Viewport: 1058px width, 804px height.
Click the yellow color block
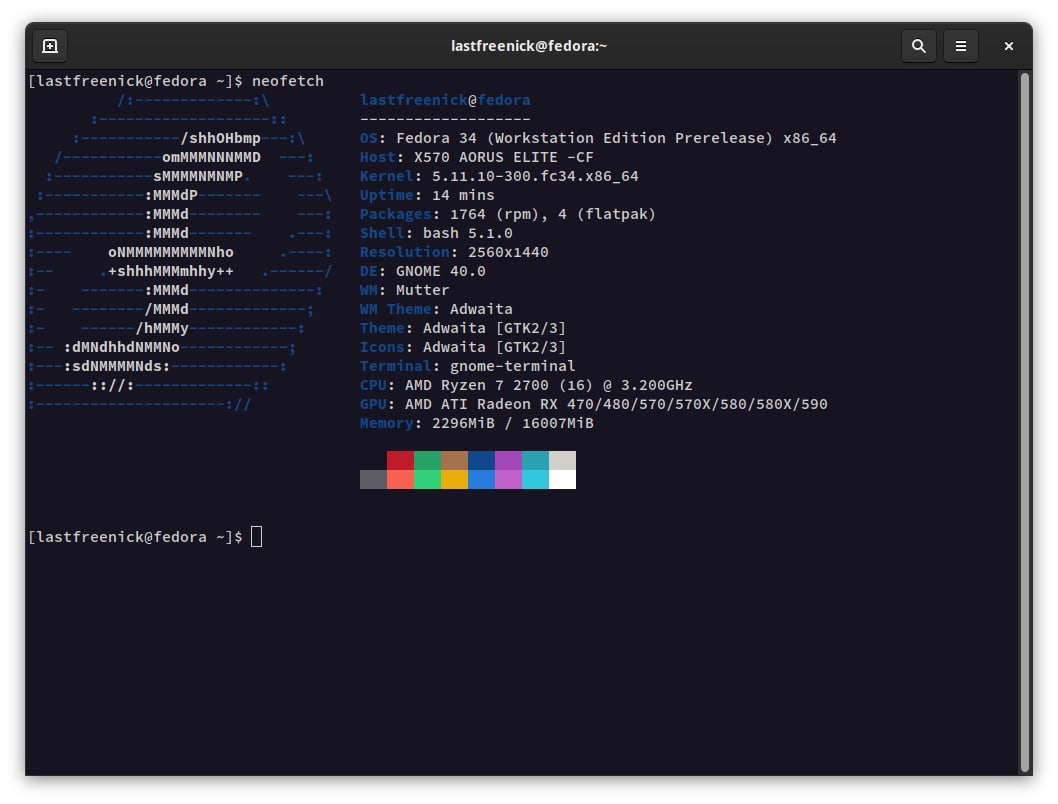pos(454,480)
